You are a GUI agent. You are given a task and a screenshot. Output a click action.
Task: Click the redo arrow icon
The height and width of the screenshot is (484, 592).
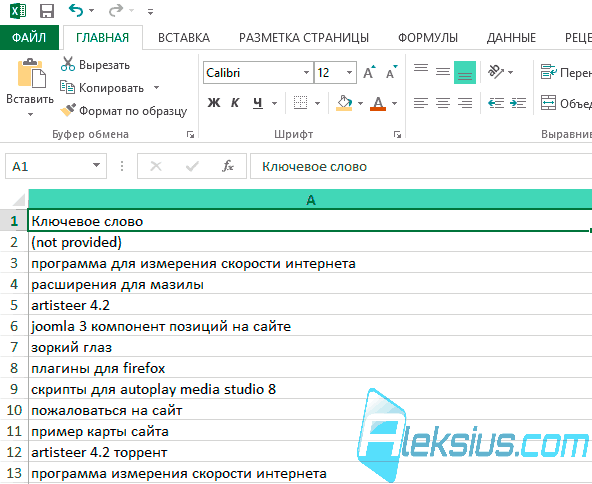pyautogui.click(x=116, y=11)
